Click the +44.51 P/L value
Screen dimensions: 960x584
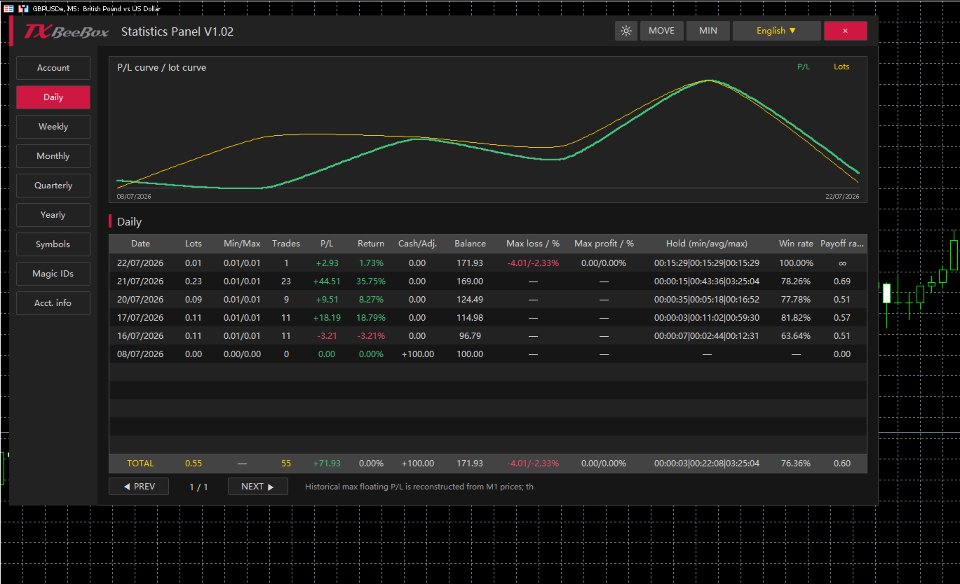(326, 282)
